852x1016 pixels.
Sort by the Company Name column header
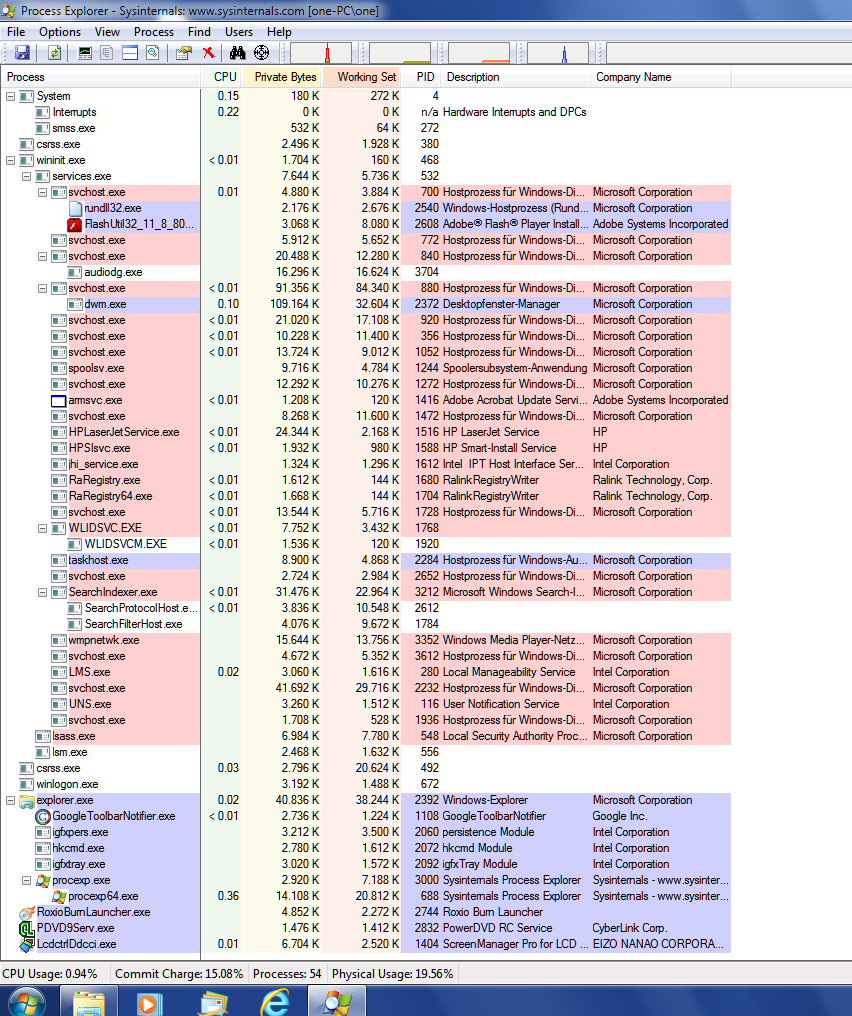click(661, 77)
